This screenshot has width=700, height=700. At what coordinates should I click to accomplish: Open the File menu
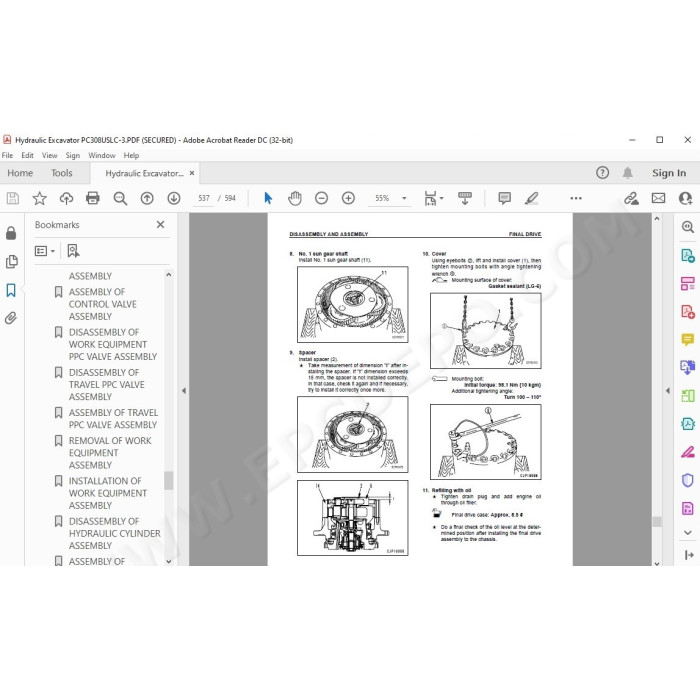click(x=7, y=155)
